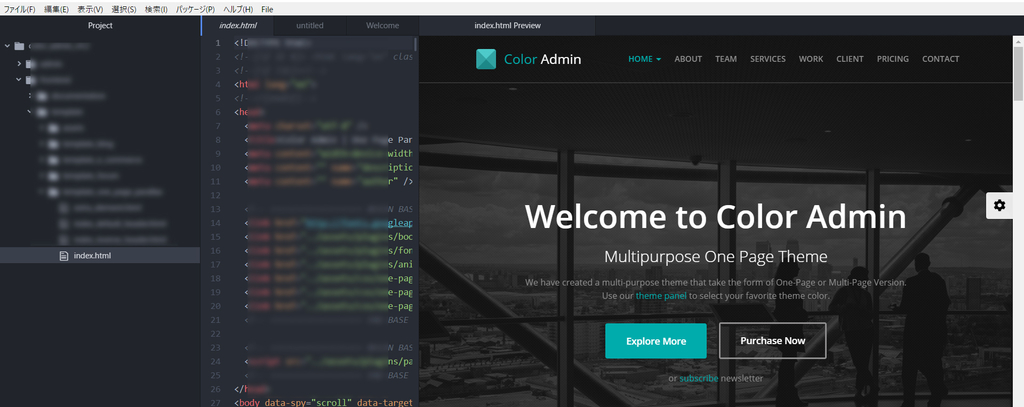Select index.html in the project tree
The width and height of the screenshot is (1024, 407).
click(x=100, y=255)
